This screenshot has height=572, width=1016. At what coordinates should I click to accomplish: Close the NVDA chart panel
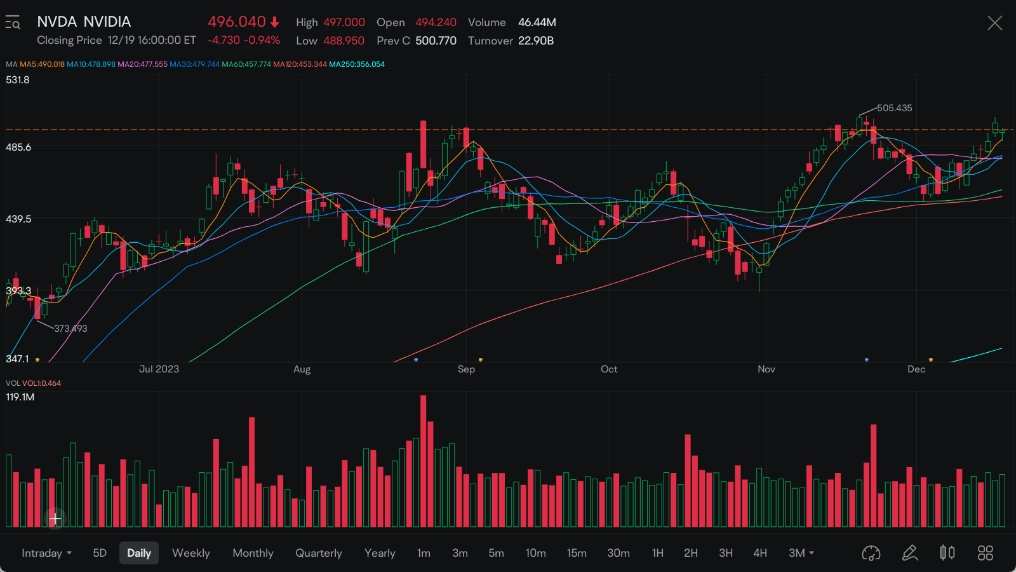pyautogui.click(x=994, y=24)
